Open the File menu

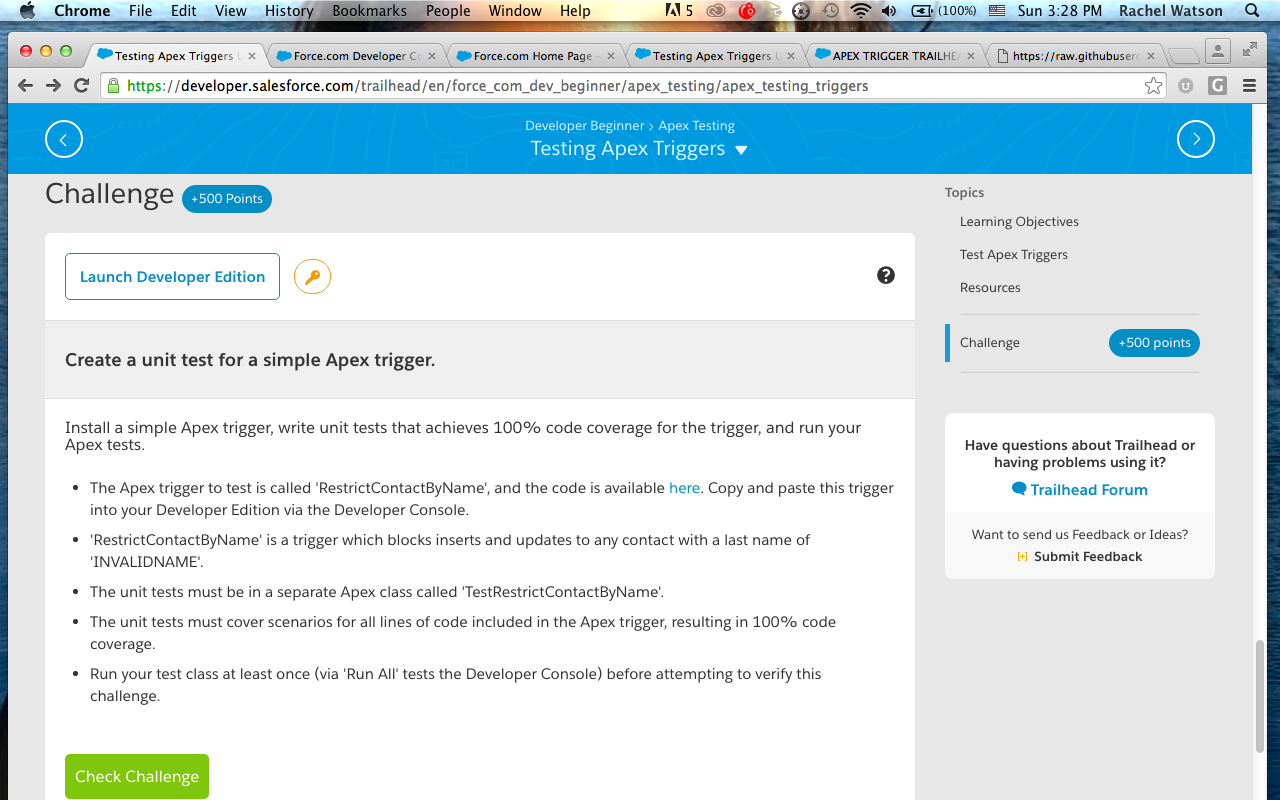[x=141, y=11]
